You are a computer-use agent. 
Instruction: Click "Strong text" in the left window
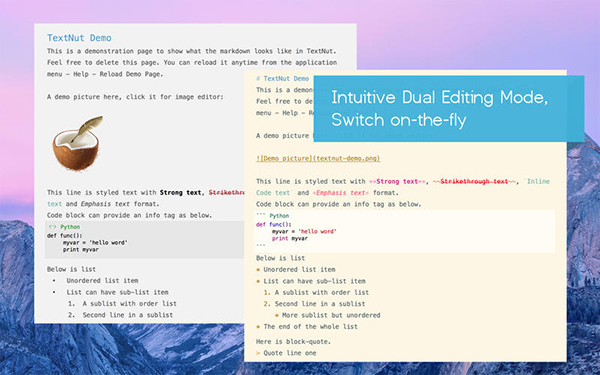click(181, 192)
